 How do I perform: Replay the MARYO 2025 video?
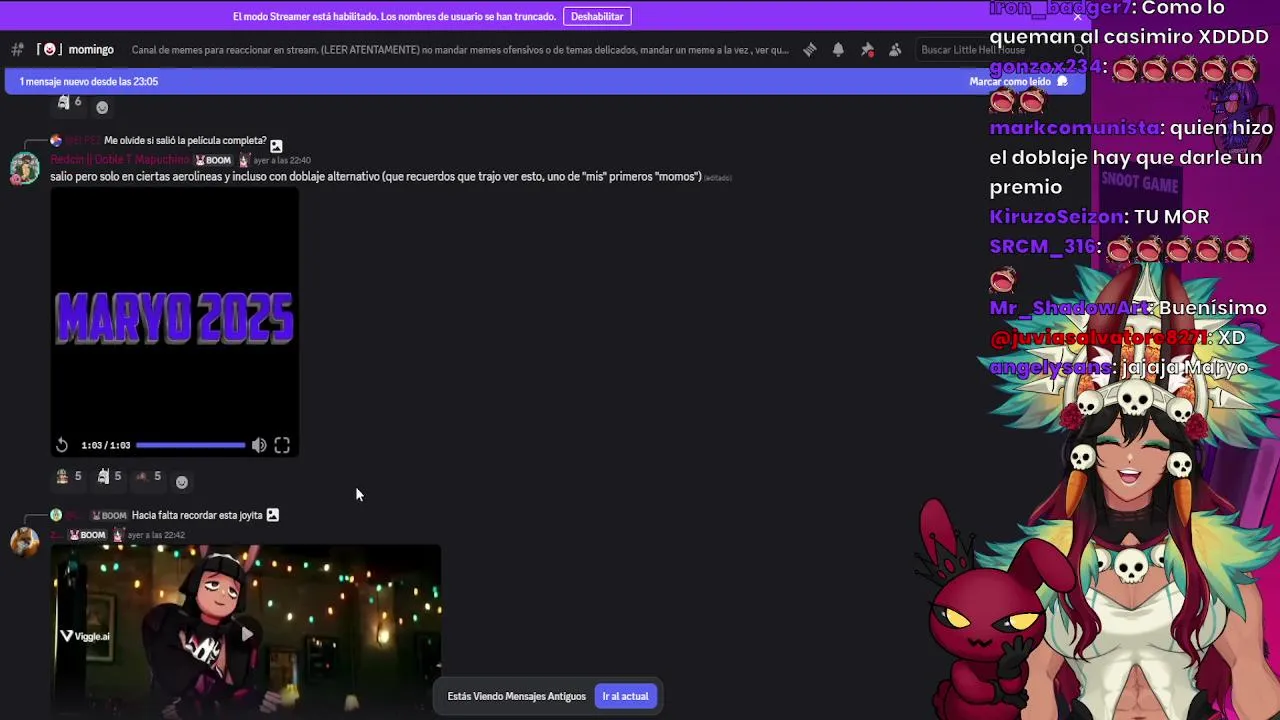[x=62, y=445]
